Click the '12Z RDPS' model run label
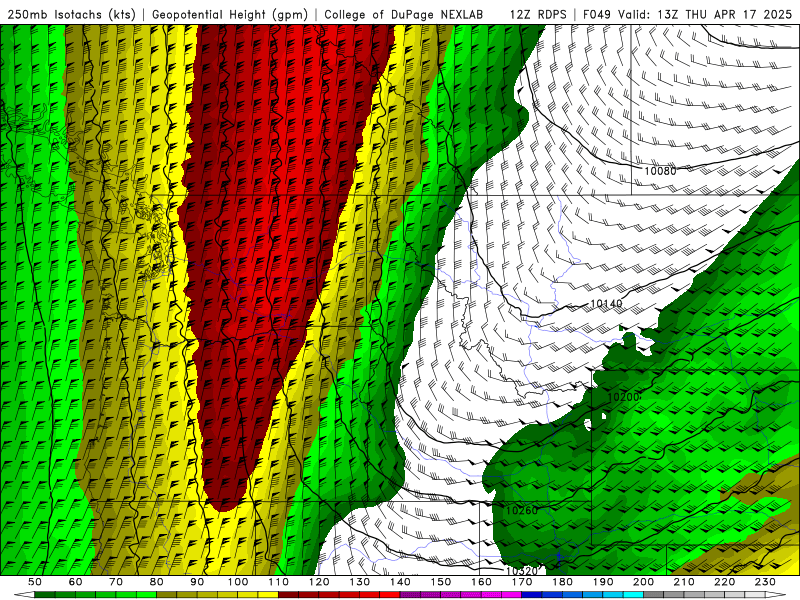Image resolution: width=800 pixels, height=600 pixels. pyautogui.click(x=538, y=15)
